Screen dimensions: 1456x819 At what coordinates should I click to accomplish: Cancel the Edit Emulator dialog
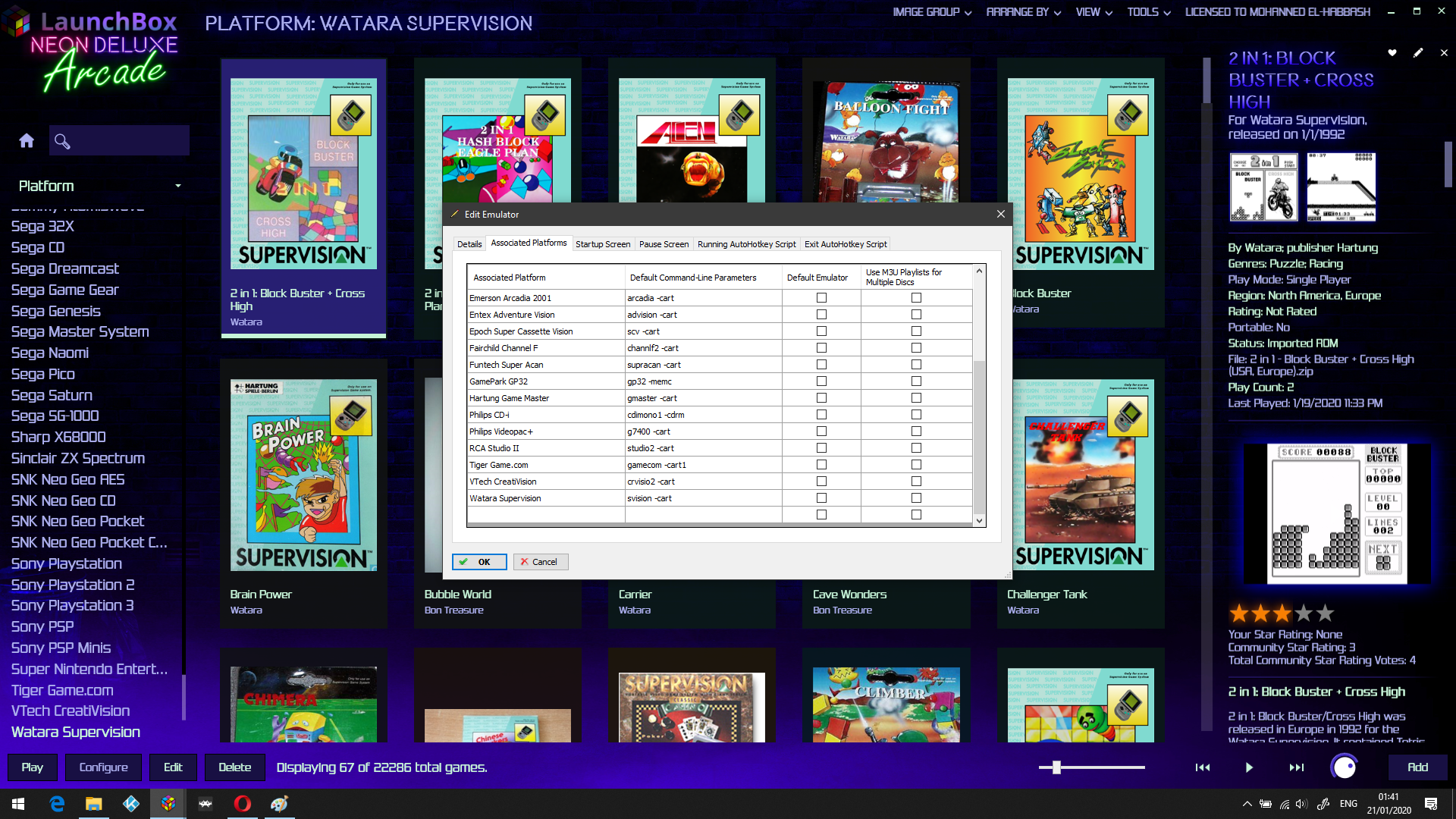(540, 562)
